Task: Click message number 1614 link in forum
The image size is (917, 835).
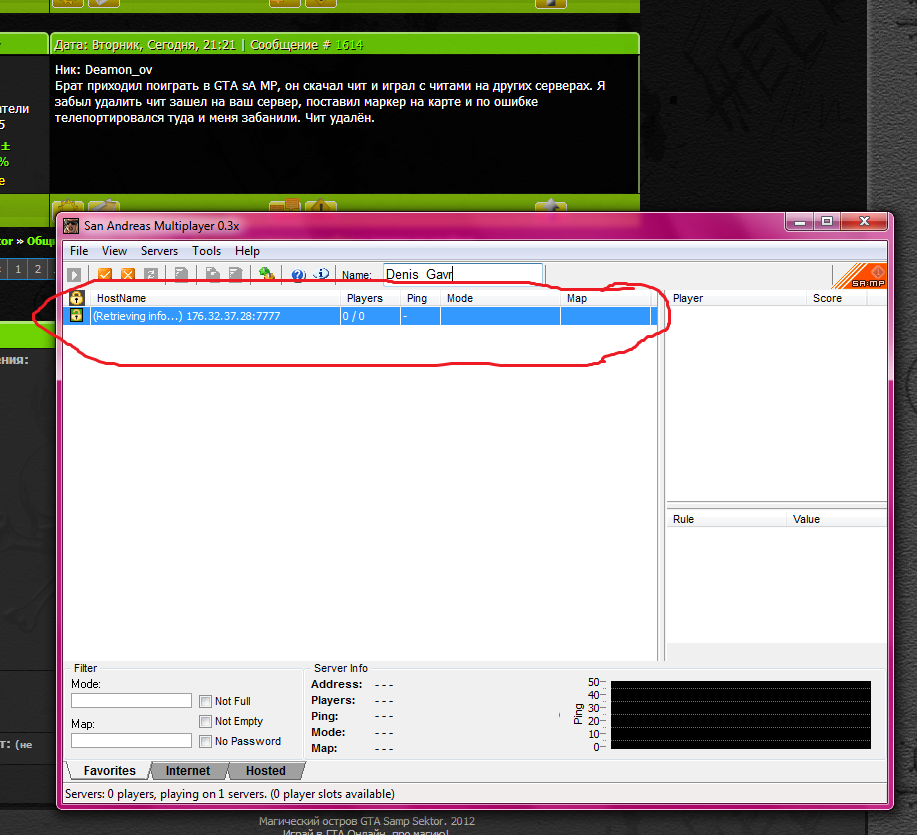Action: tap(349, 45)
